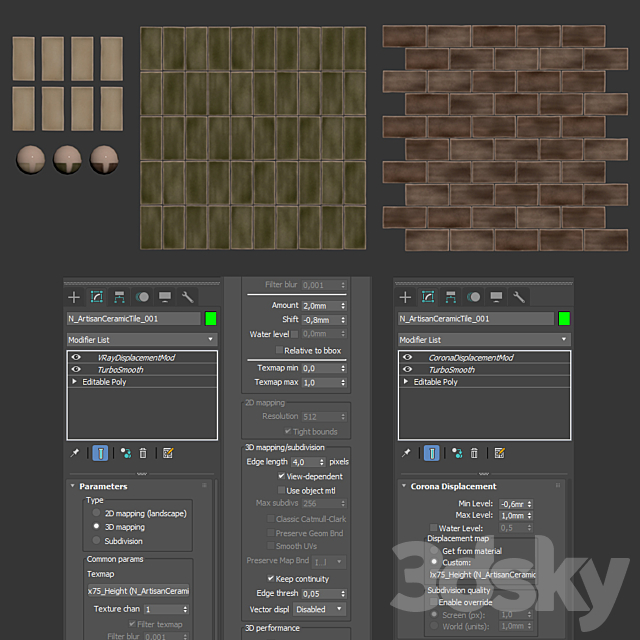Screen dimensions: 640x640
Task: Enable Relative to bbox checkbox
Action: point(279,350)
